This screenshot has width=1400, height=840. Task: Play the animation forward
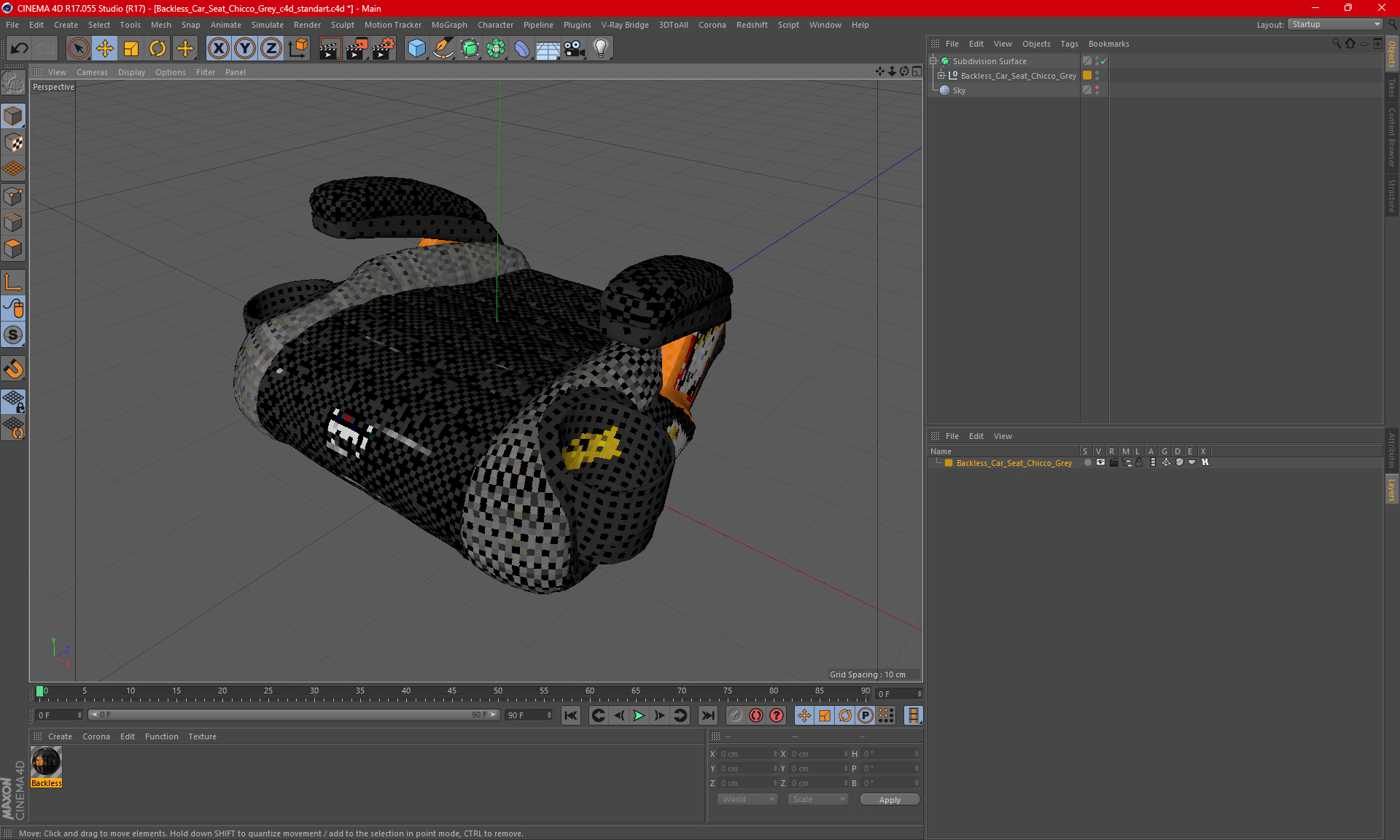639,715
